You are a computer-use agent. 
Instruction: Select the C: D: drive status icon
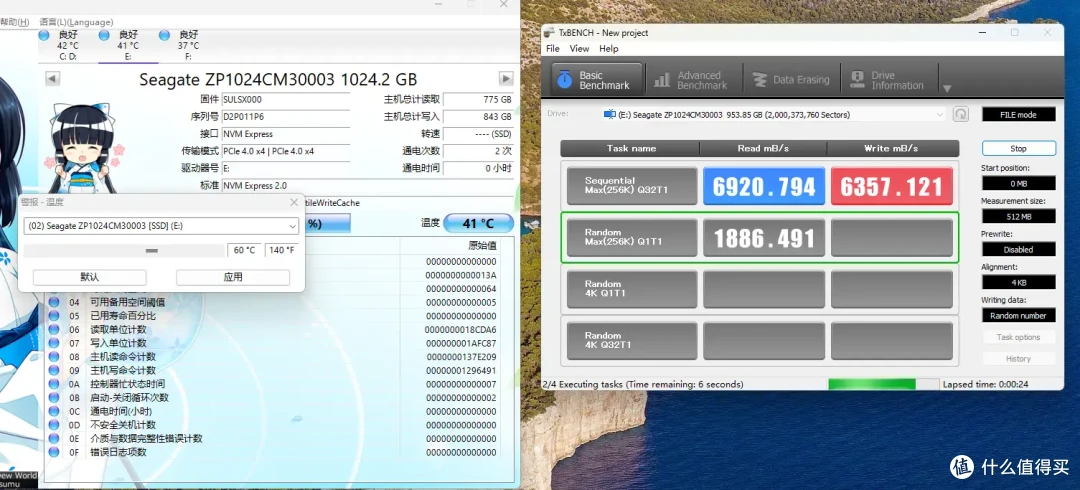44,34
